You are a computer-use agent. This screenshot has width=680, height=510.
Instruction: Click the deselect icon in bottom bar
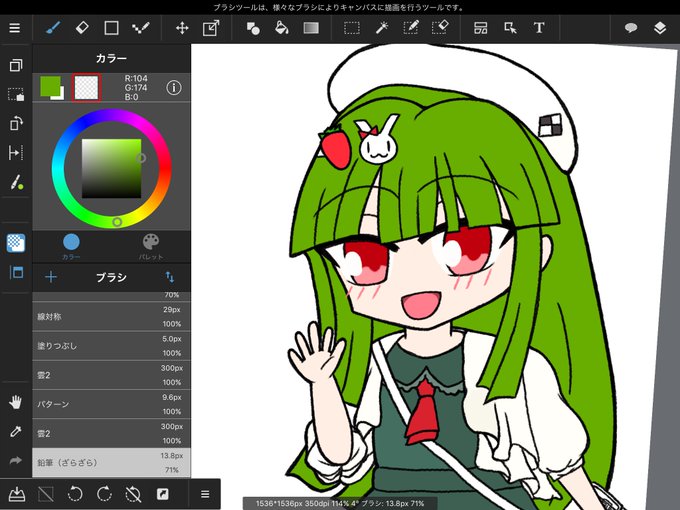(46, 494)
